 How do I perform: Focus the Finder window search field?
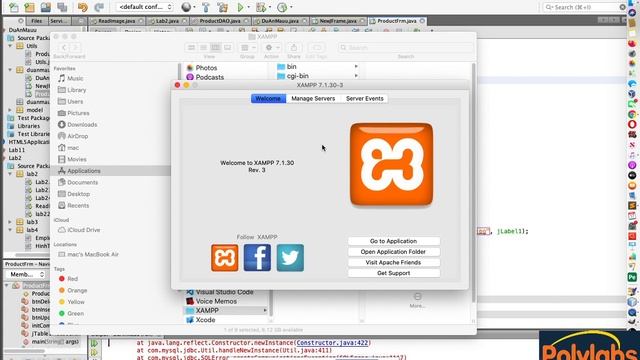pyautogui.click(x=406, y=48)
